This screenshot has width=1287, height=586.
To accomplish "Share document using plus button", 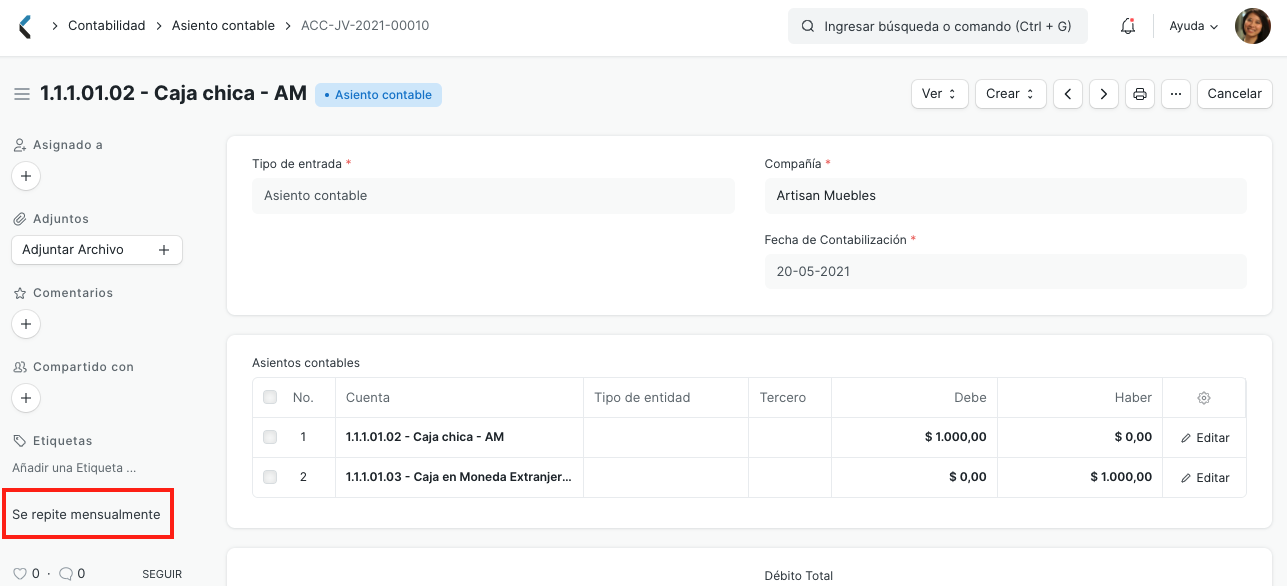I will (x=26, y=398).
